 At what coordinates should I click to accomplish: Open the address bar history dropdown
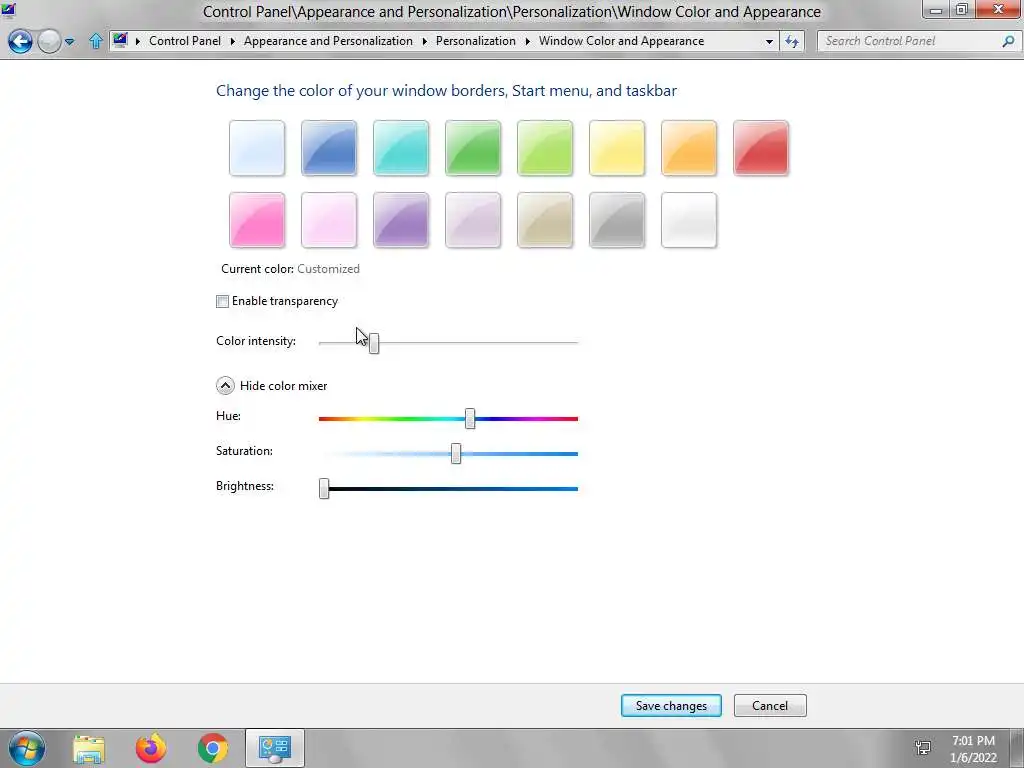pos(769,41)
